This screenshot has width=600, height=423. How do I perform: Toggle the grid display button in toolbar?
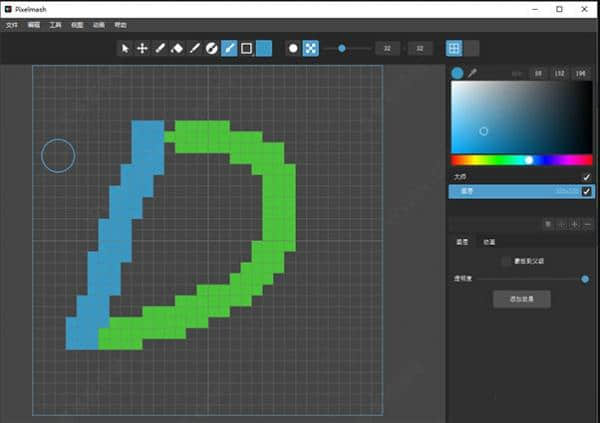point(454,48)
